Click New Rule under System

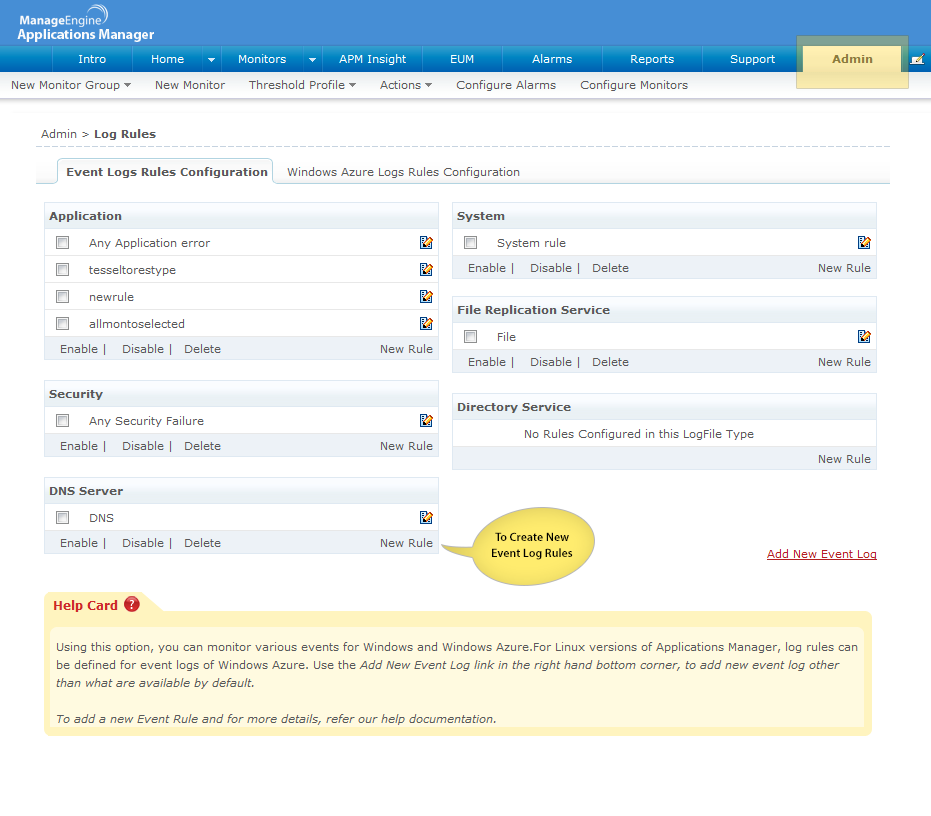tap(844, 268)
